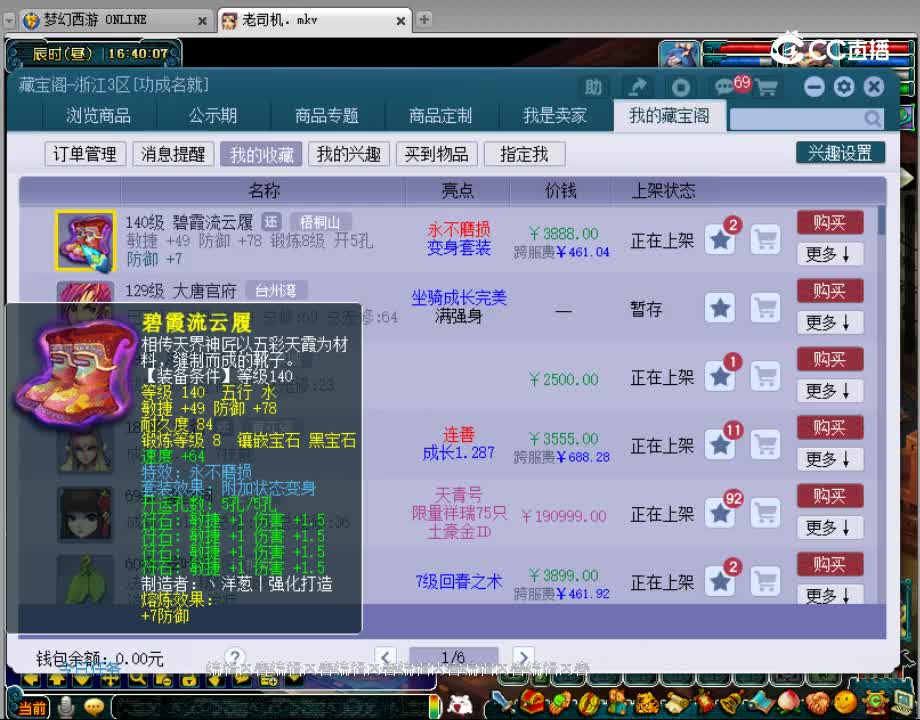The image size is (920, 720).
Task: Click the white bear icon near chat box
Action: click(x=461, y=704)
